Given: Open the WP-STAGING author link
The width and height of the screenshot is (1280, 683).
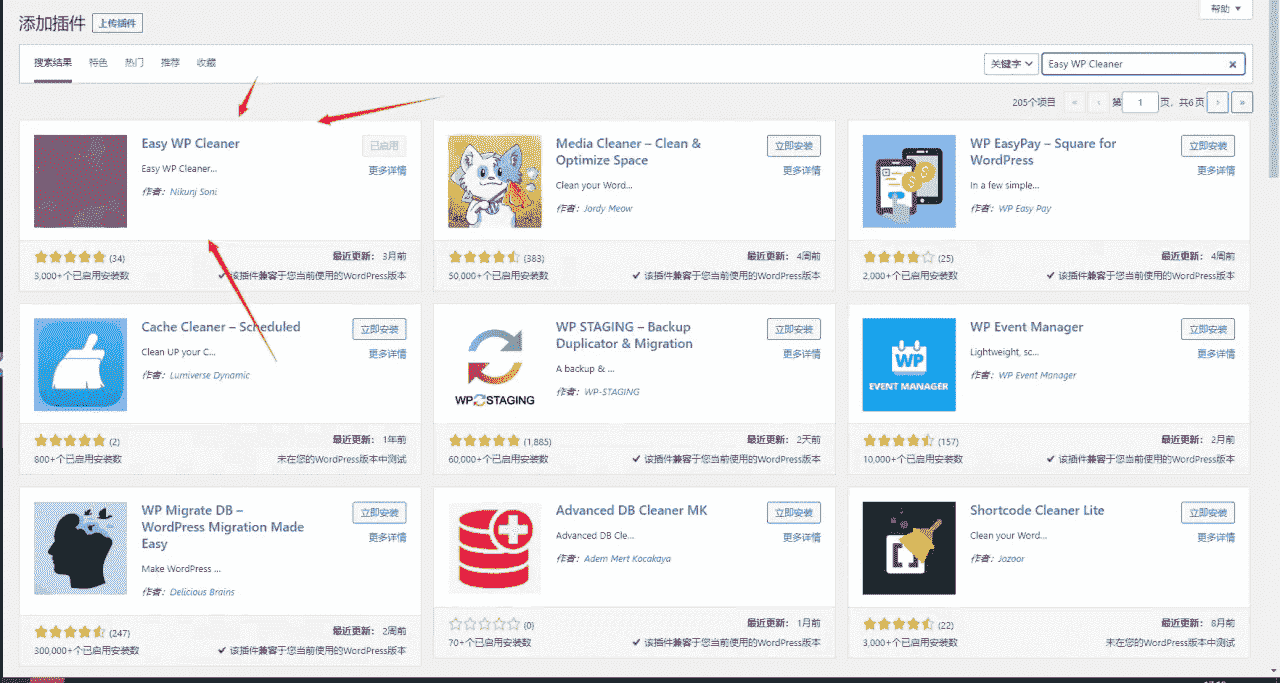Looking at the screenshot, I should coord(612,392).
